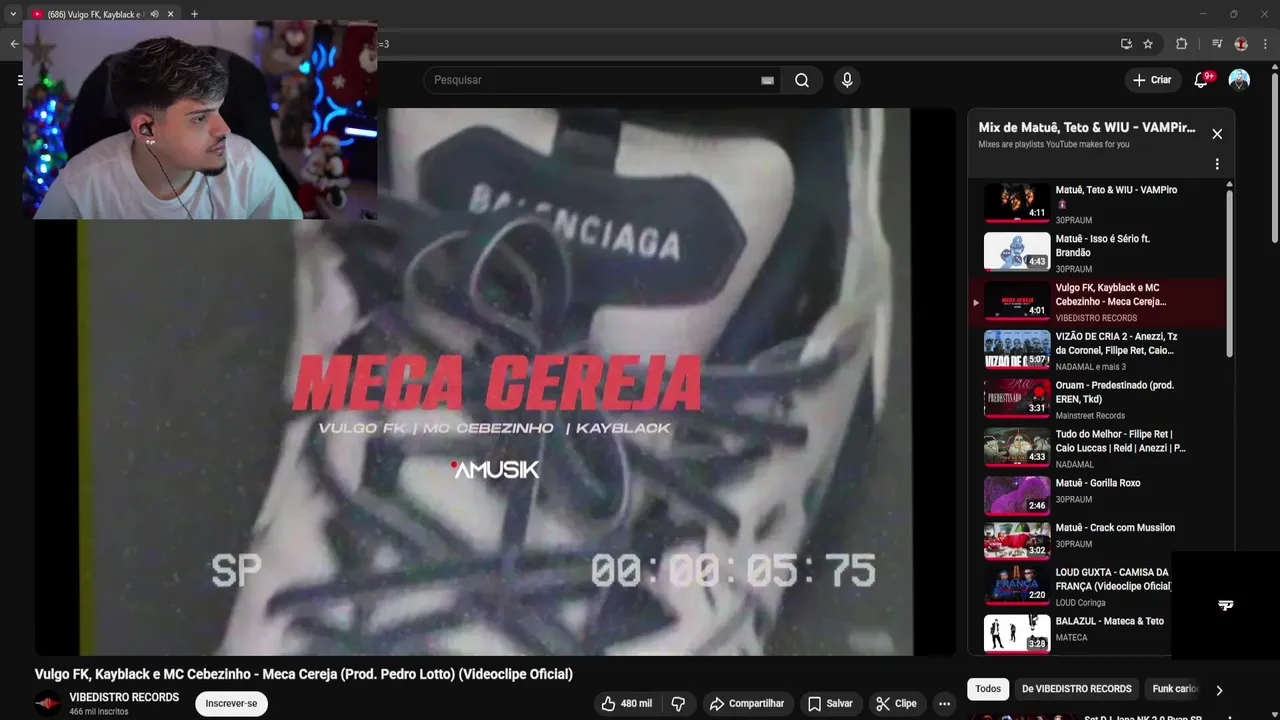This screenshot has height=720, width=1280.
Task: Create a clip with Clipe button
Action: click(x=896, y=704)
